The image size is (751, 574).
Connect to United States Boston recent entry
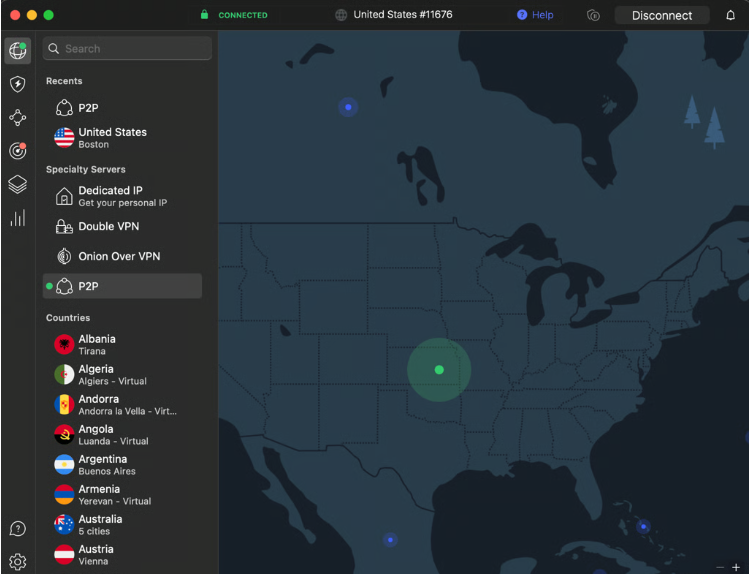point(122,138)
